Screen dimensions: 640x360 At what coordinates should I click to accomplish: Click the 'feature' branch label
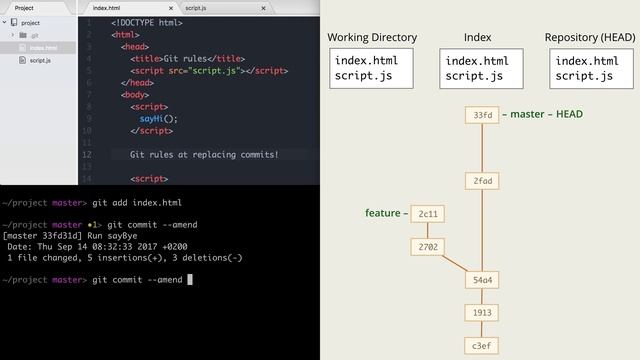click(x=382, y=213)
